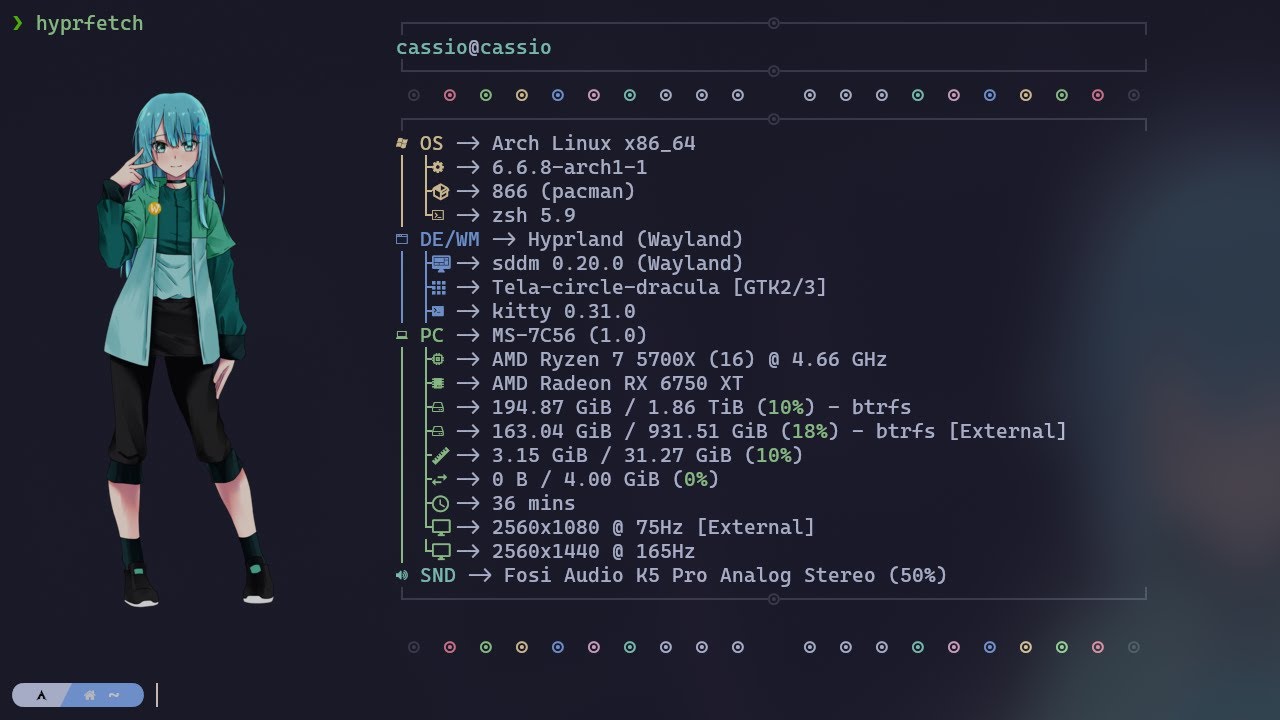Click the monitor icon beside 2560x1440 @ 165Hz
This screenshot has height=720, width=1280.
tap(441, 552)
